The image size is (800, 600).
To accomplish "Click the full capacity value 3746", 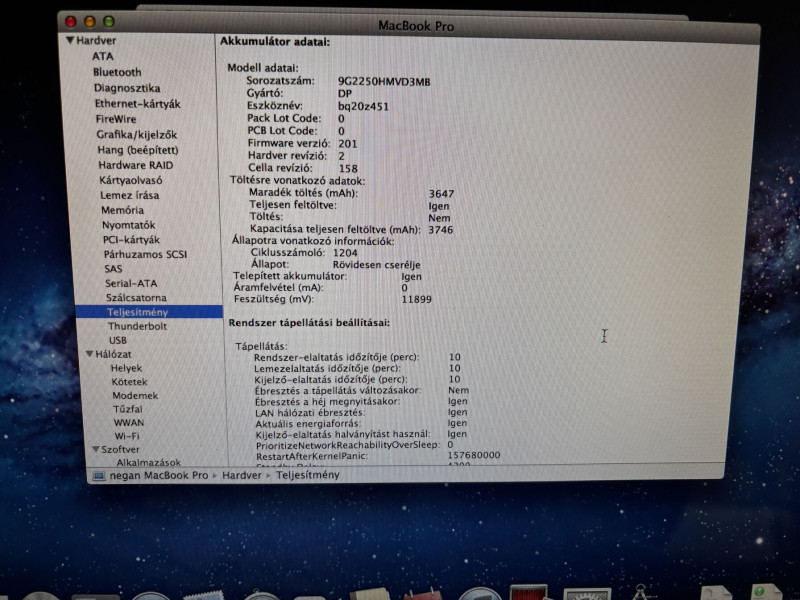I will pyautogui.click(x=441, y=230).
